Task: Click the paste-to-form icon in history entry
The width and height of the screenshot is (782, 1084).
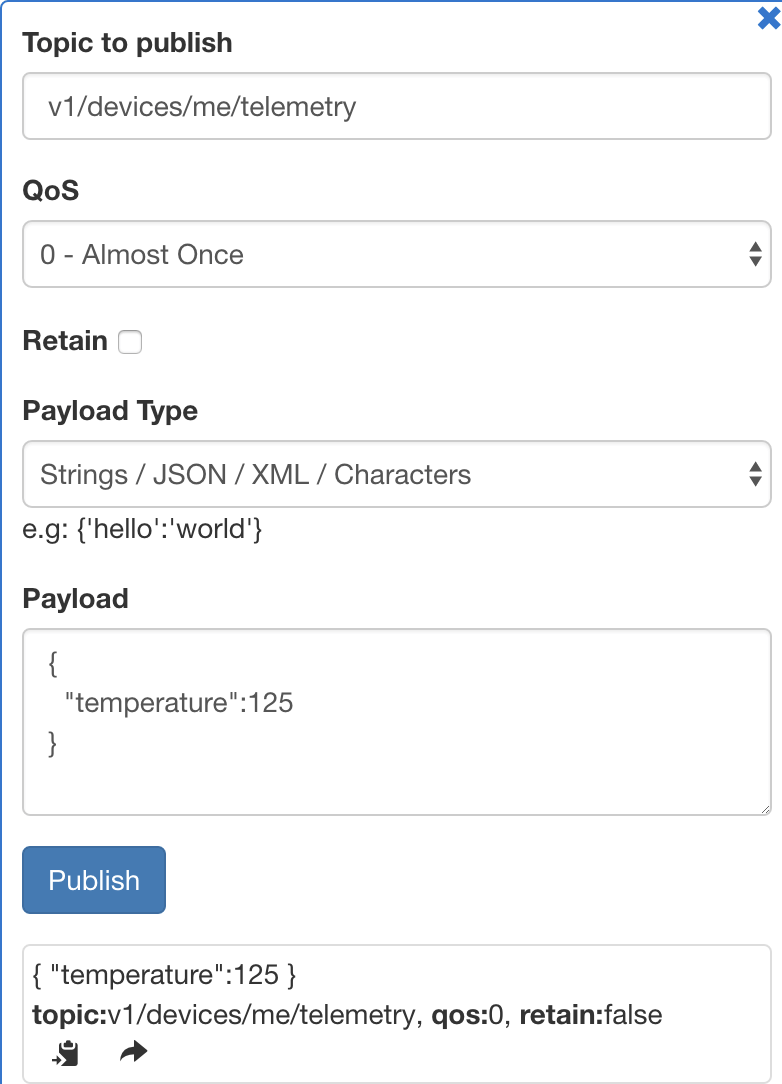Action: click(x=66, y=1053)
